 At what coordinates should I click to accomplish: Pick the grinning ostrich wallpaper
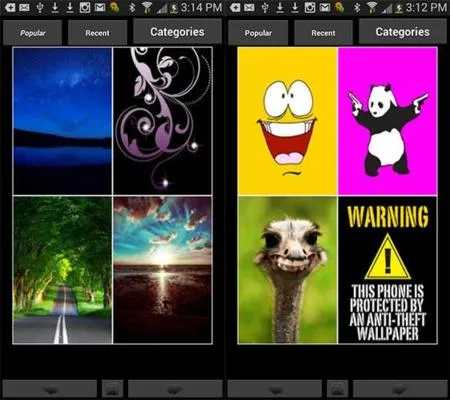pyautogui.click(x=288, y=270)
